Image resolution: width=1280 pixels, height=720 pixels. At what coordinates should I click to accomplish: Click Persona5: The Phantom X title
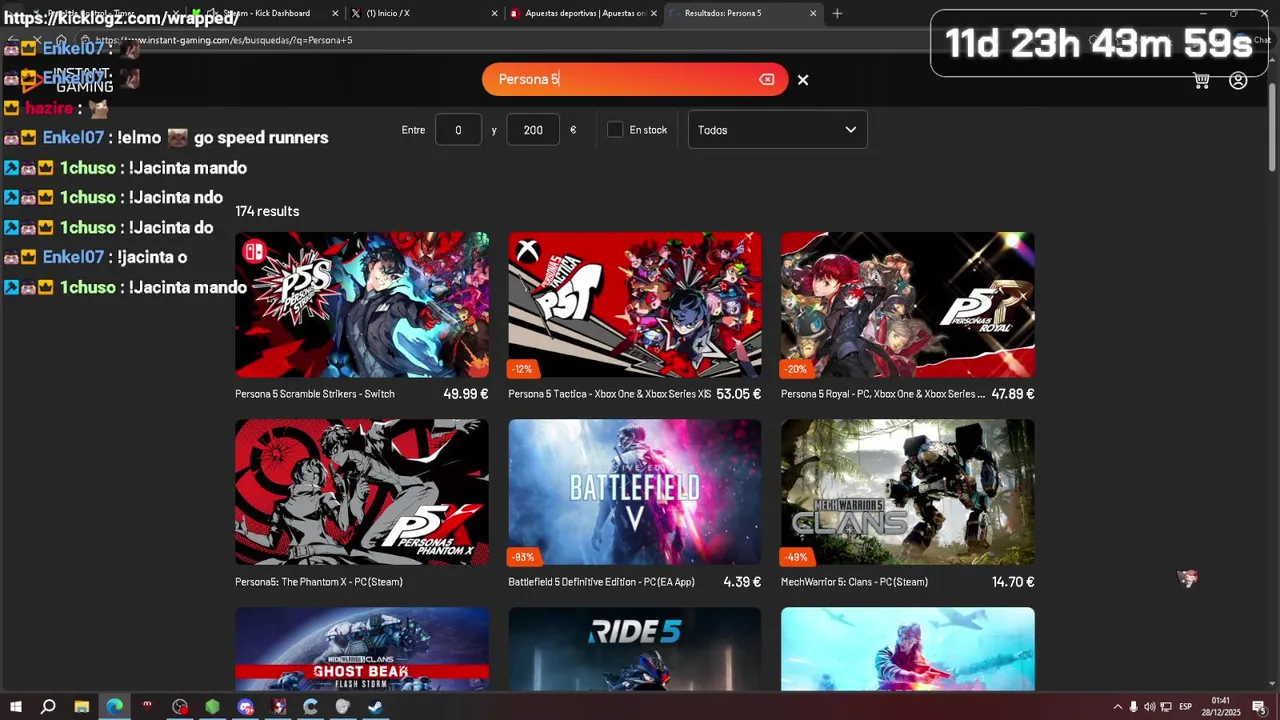(x=319, y=582)
